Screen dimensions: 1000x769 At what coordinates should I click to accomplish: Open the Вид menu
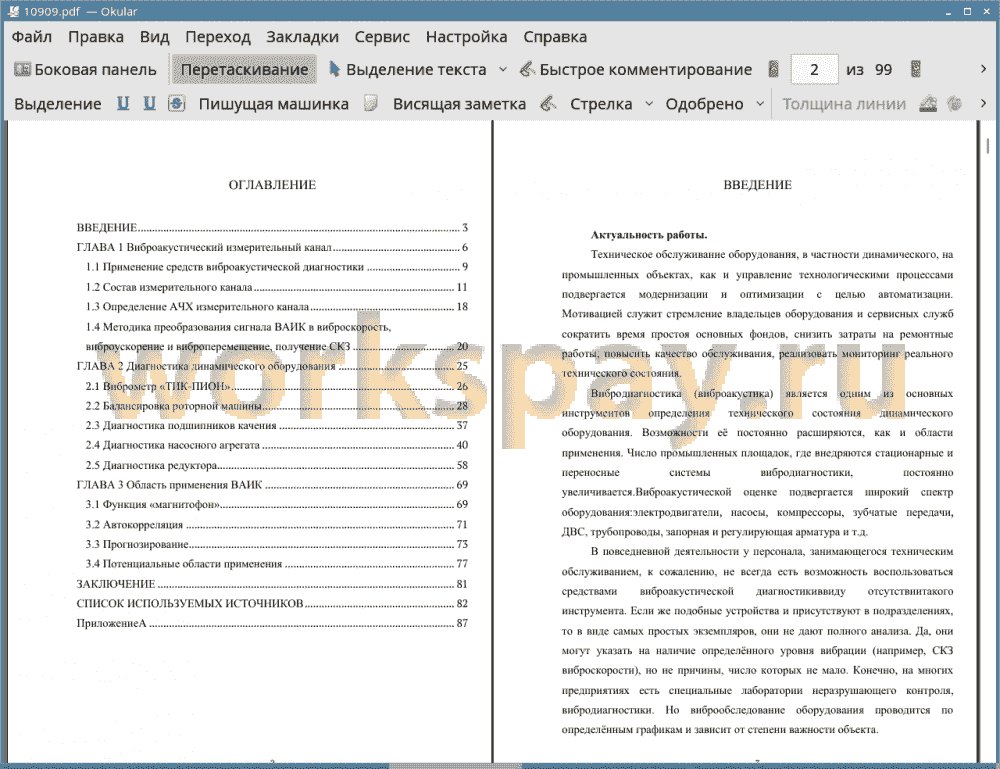(x=154, y=37)
